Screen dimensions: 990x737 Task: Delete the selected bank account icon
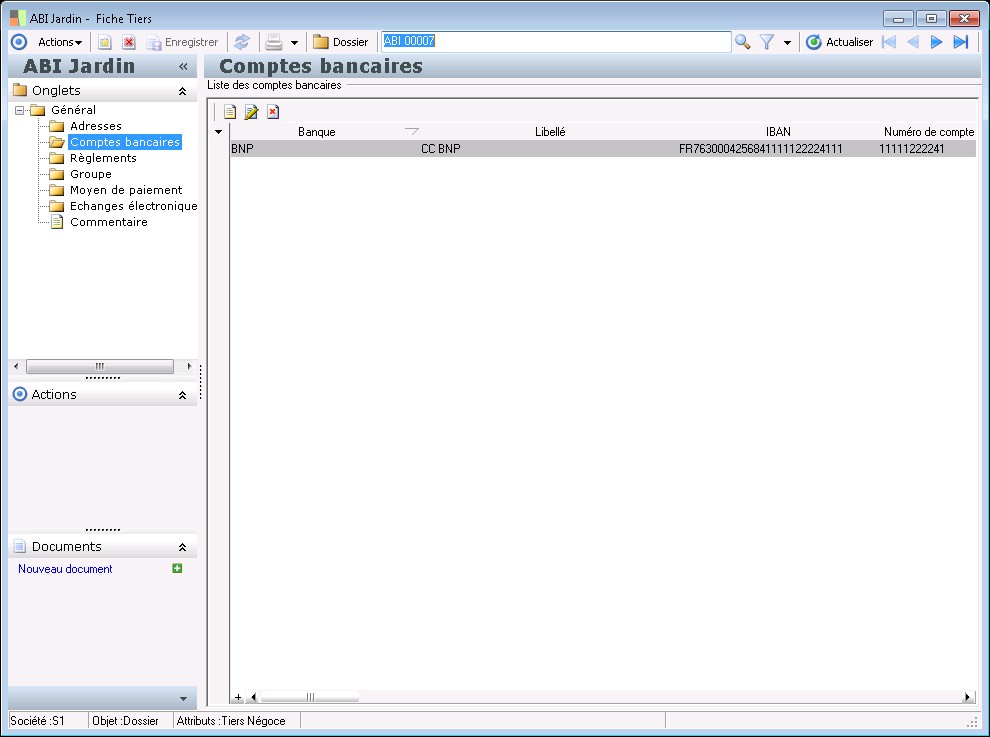[273, 112]
